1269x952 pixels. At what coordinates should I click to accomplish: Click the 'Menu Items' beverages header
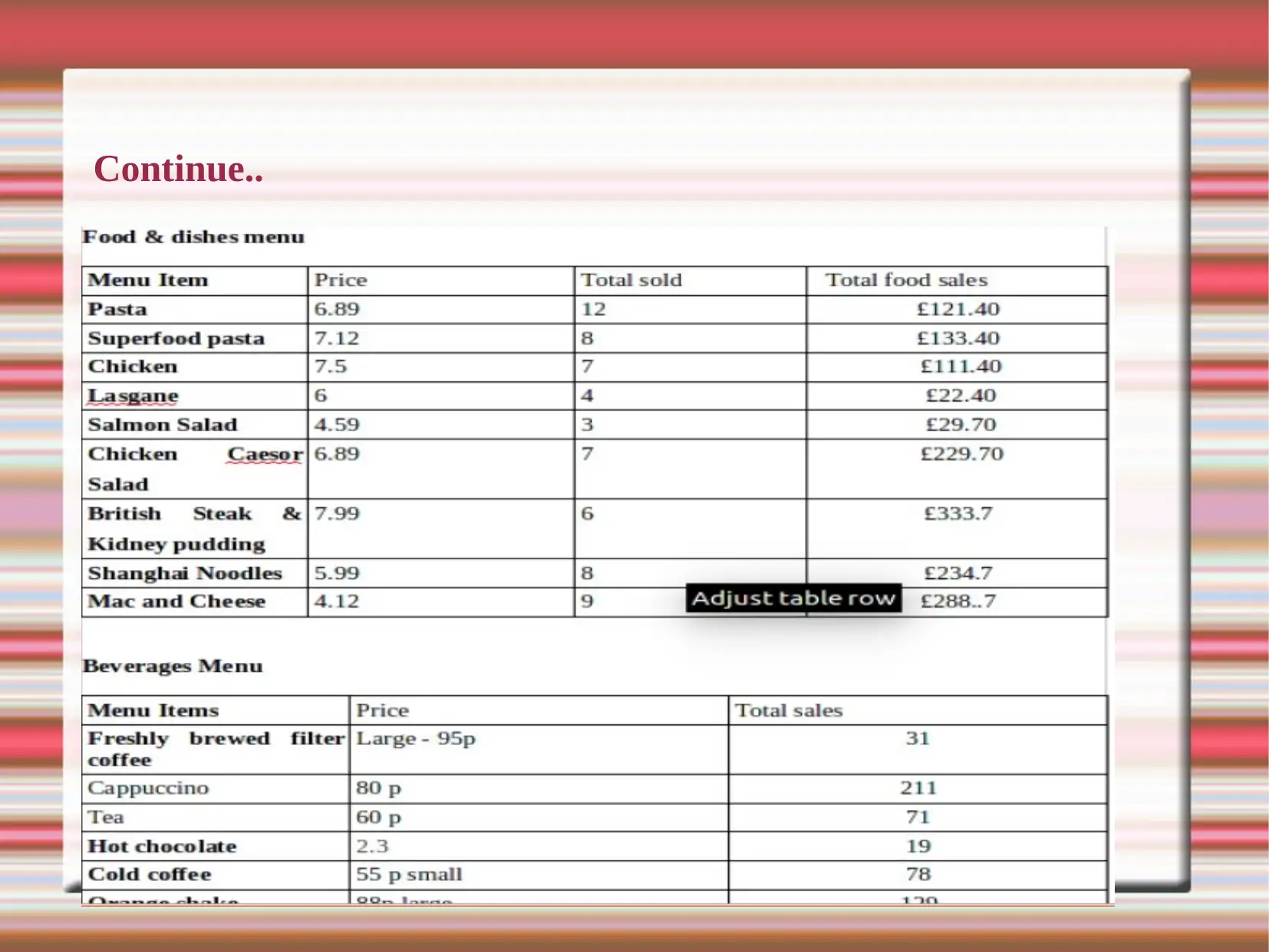tap(216, 710)
